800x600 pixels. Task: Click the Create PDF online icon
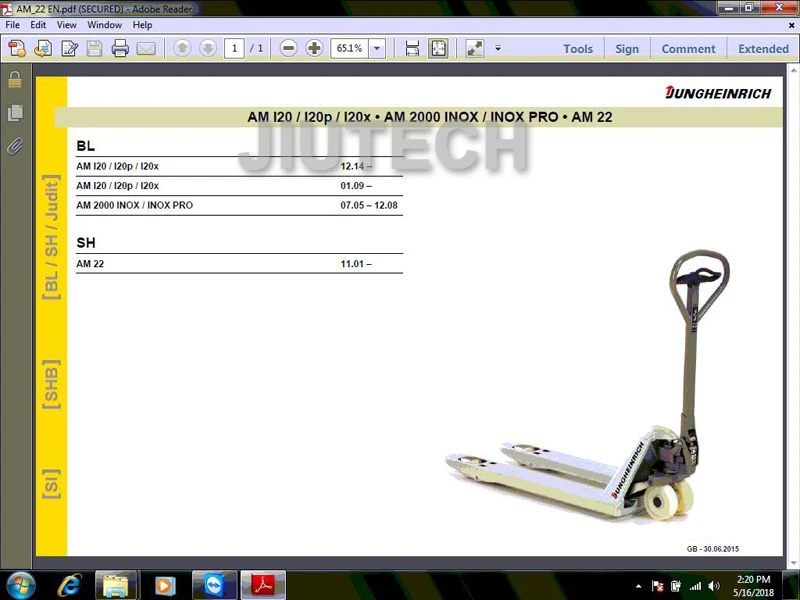click(17, 48)
